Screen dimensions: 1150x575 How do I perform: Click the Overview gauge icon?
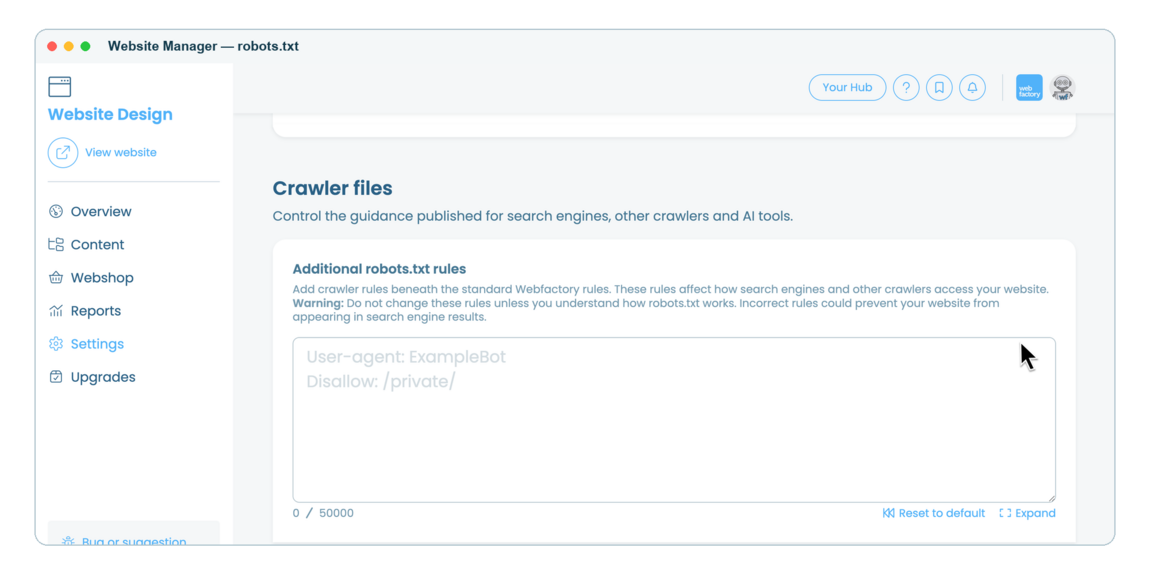(56, 212)
